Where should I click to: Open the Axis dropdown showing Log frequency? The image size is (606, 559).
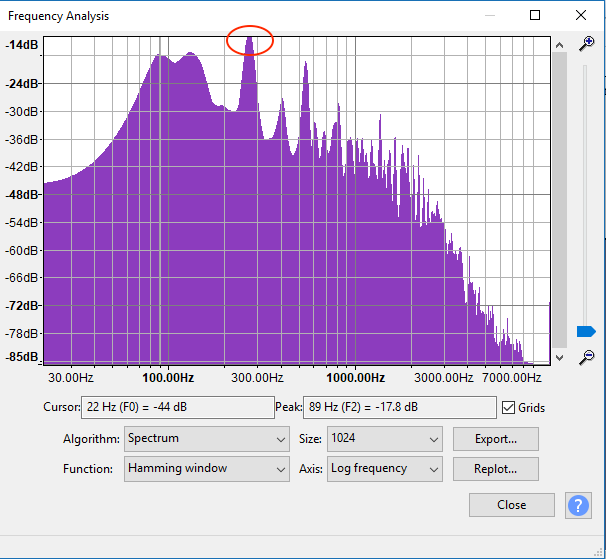click(x=385, y=469)
